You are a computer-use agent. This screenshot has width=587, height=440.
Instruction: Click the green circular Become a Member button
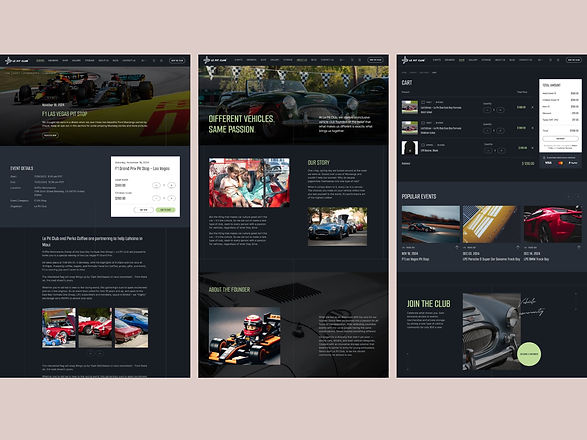529,354
